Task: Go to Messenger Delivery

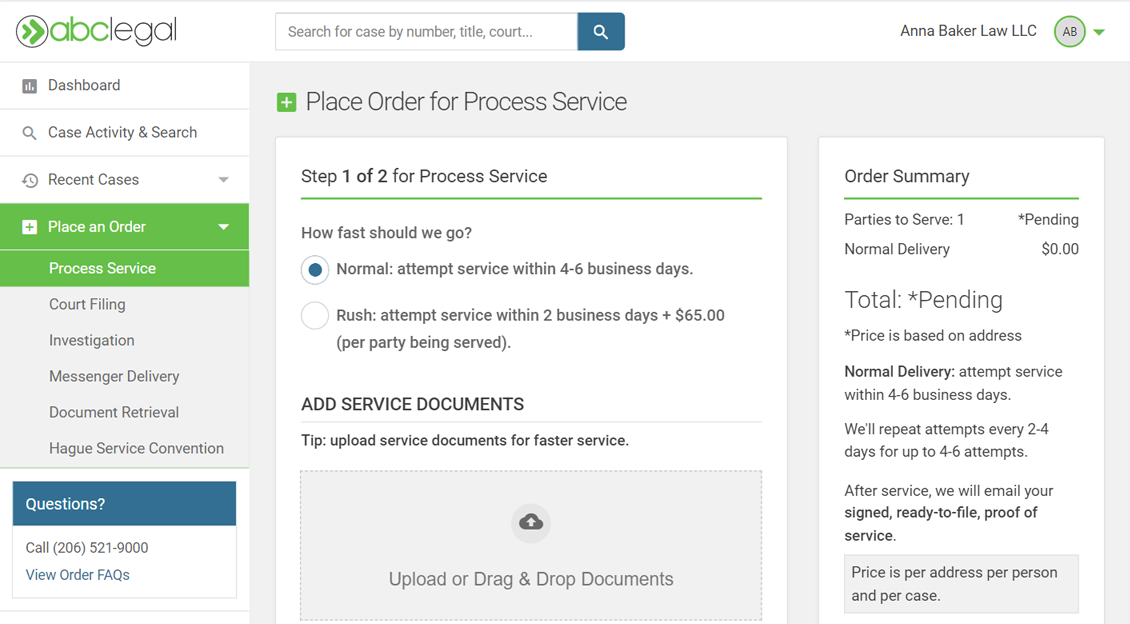Action: tap(114, 376)
